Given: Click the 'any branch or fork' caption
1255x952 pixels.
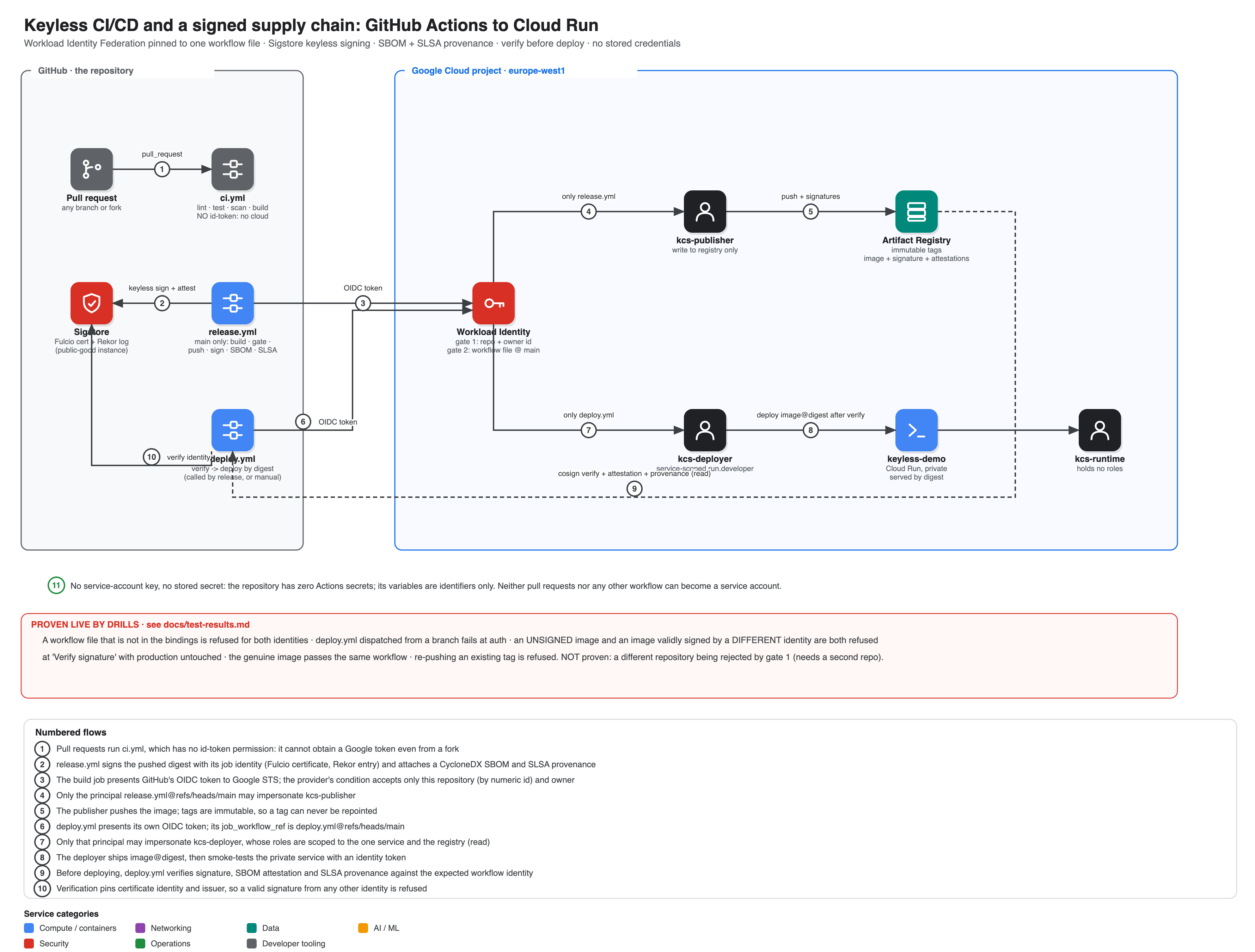Looking at the screenshot, I should coord(91,208).
